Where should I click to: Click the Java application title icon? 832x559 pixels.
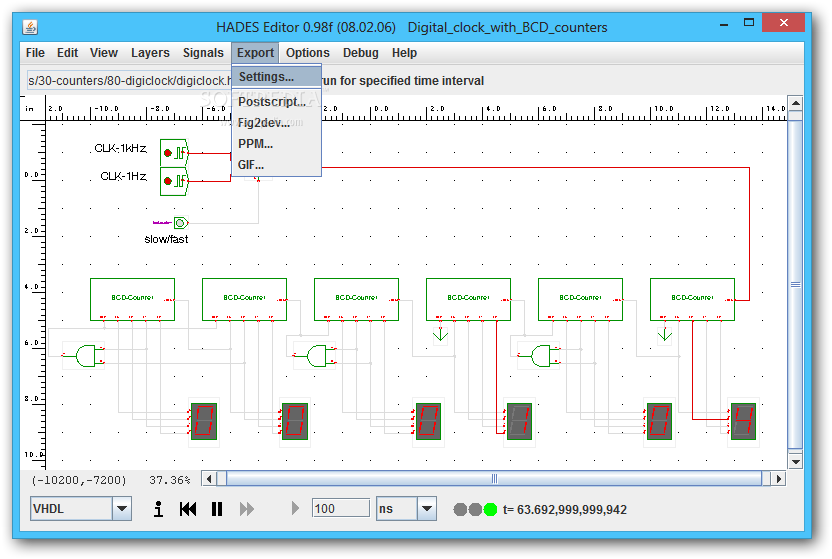pos(30,27)
